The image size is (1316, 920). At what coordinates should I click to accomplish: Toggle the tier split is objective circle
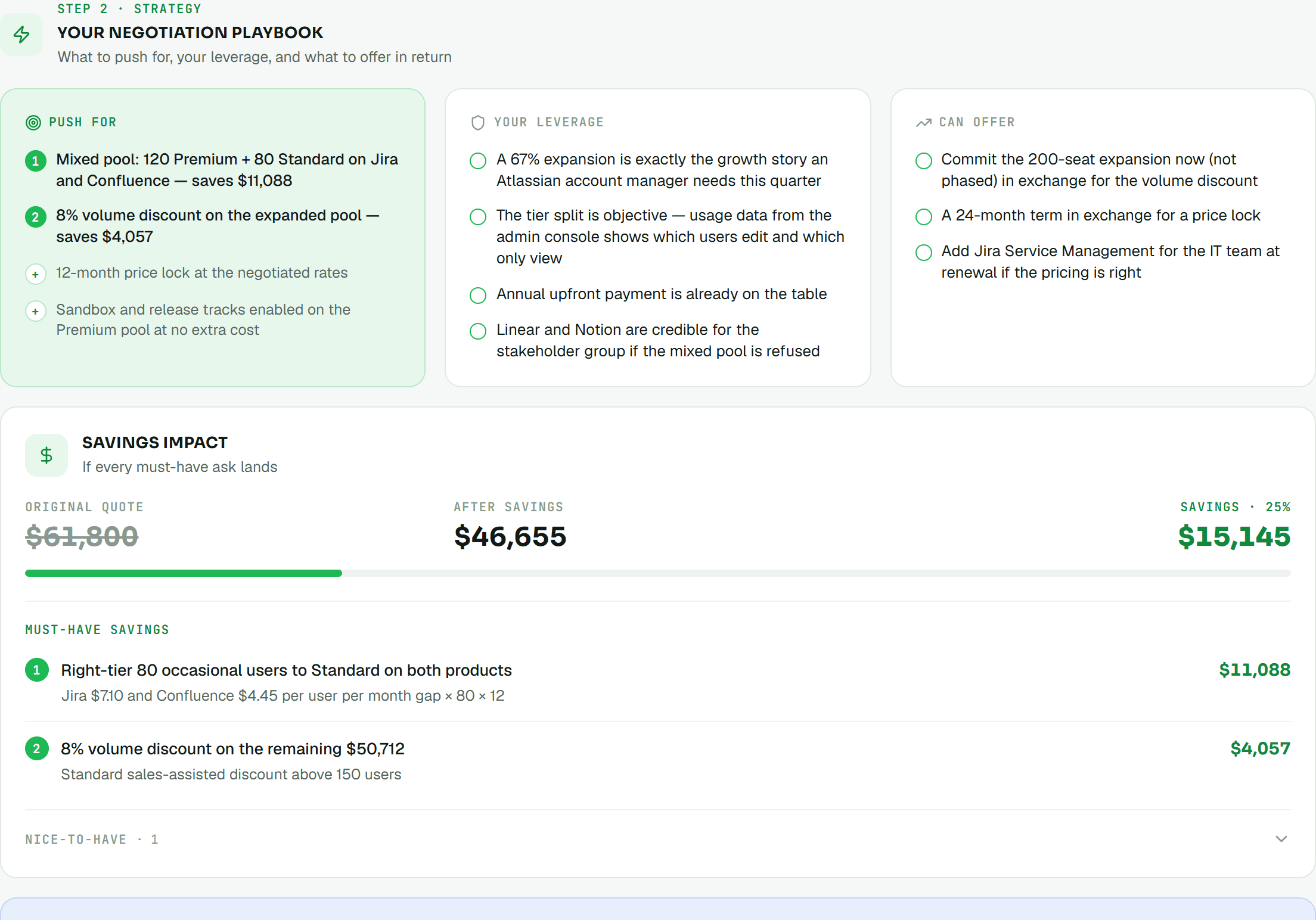point(478,217)
